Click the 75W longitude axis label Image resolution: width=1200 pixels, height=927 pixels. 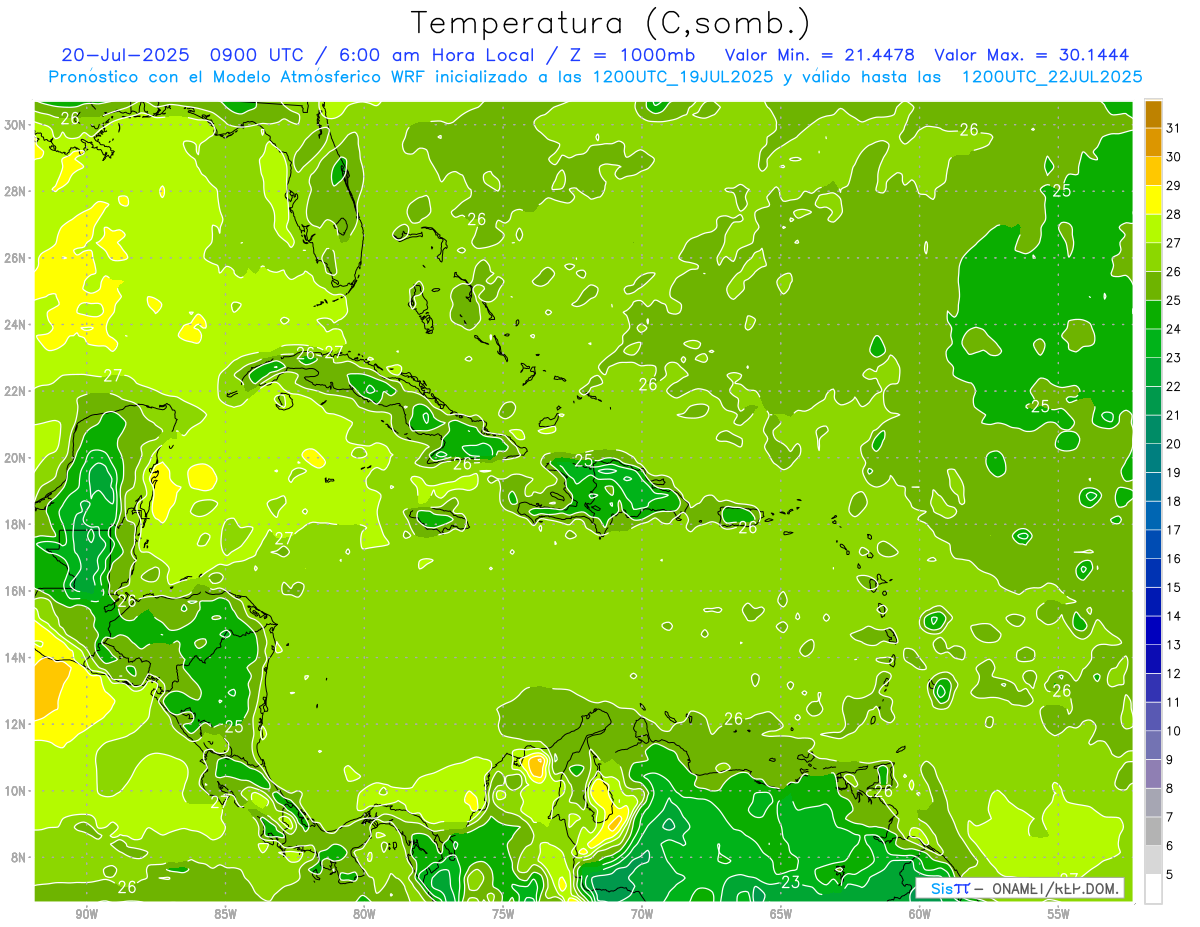pos(503,914)
